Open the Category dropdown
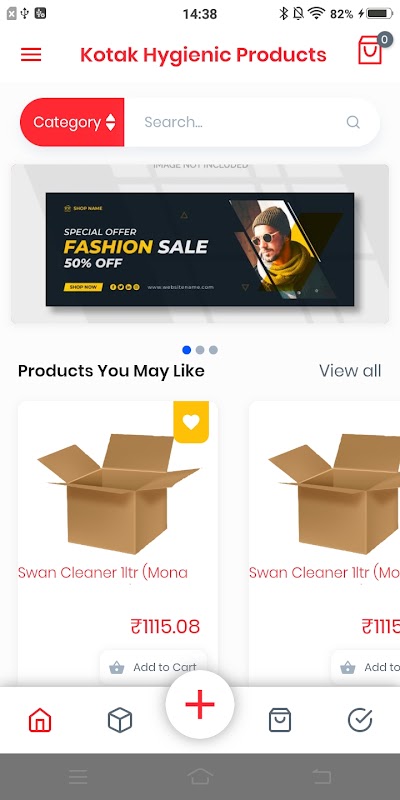The height and width of the screenshot is (800, 400). pyautogui.click(x=72, y=122)
